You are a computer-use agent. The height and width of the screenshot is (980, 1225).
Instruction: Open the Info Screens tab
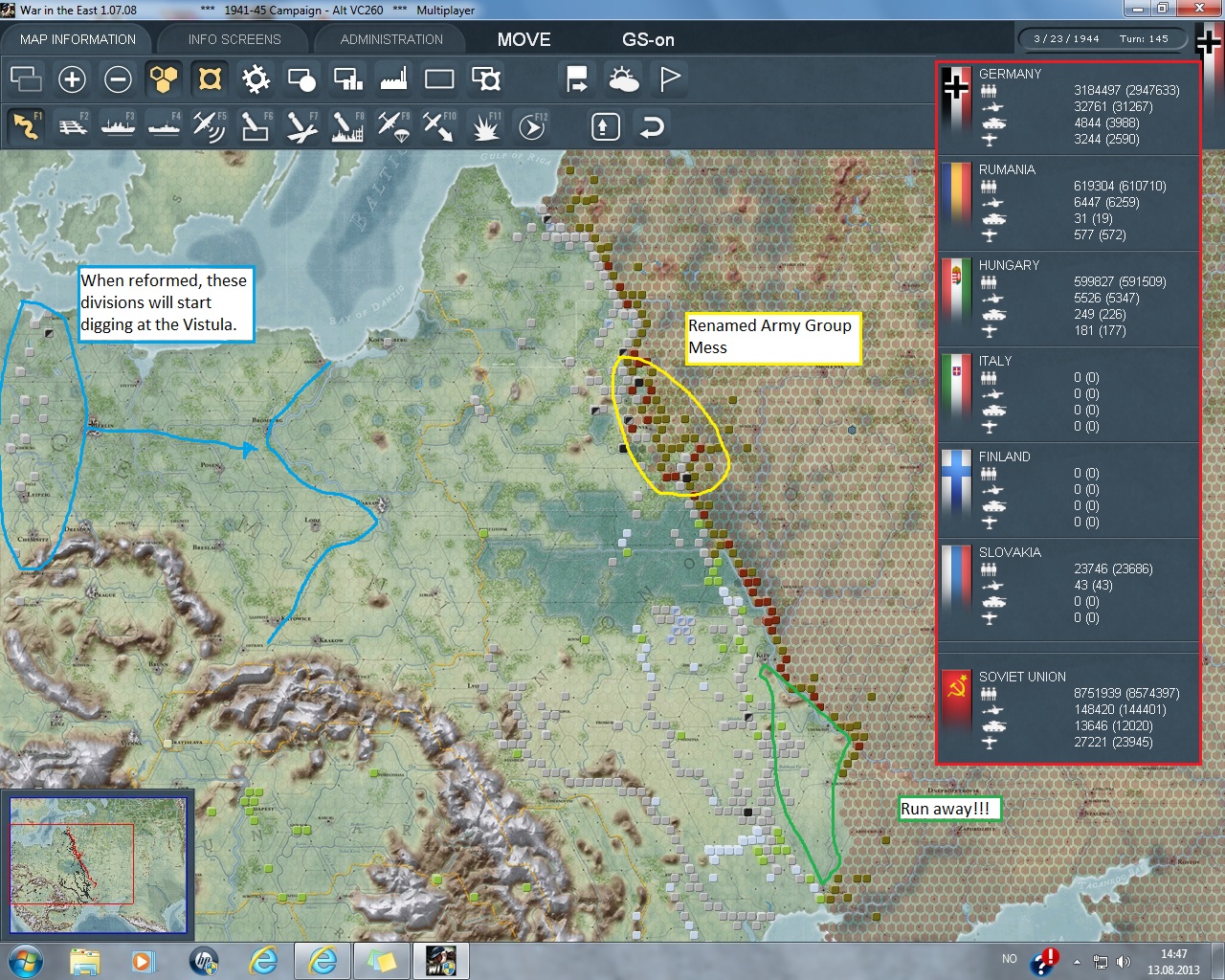pos(234,39)
